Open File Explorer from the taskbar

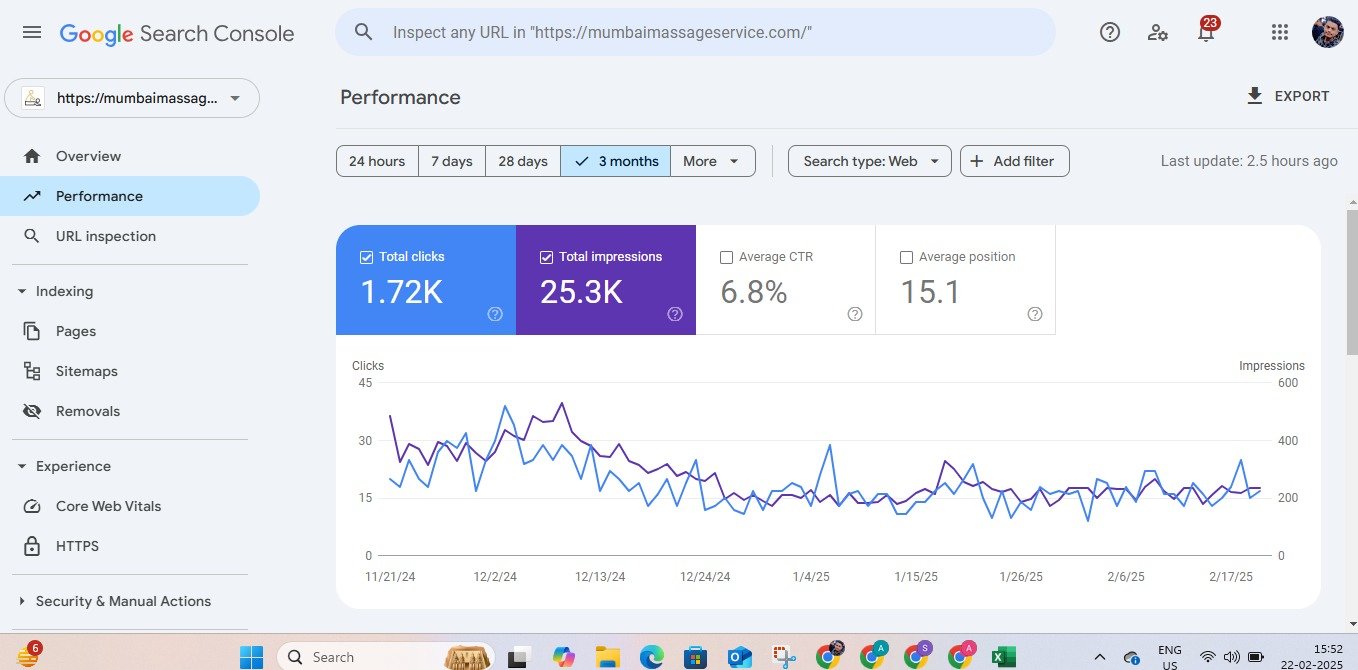click(607, 657)
